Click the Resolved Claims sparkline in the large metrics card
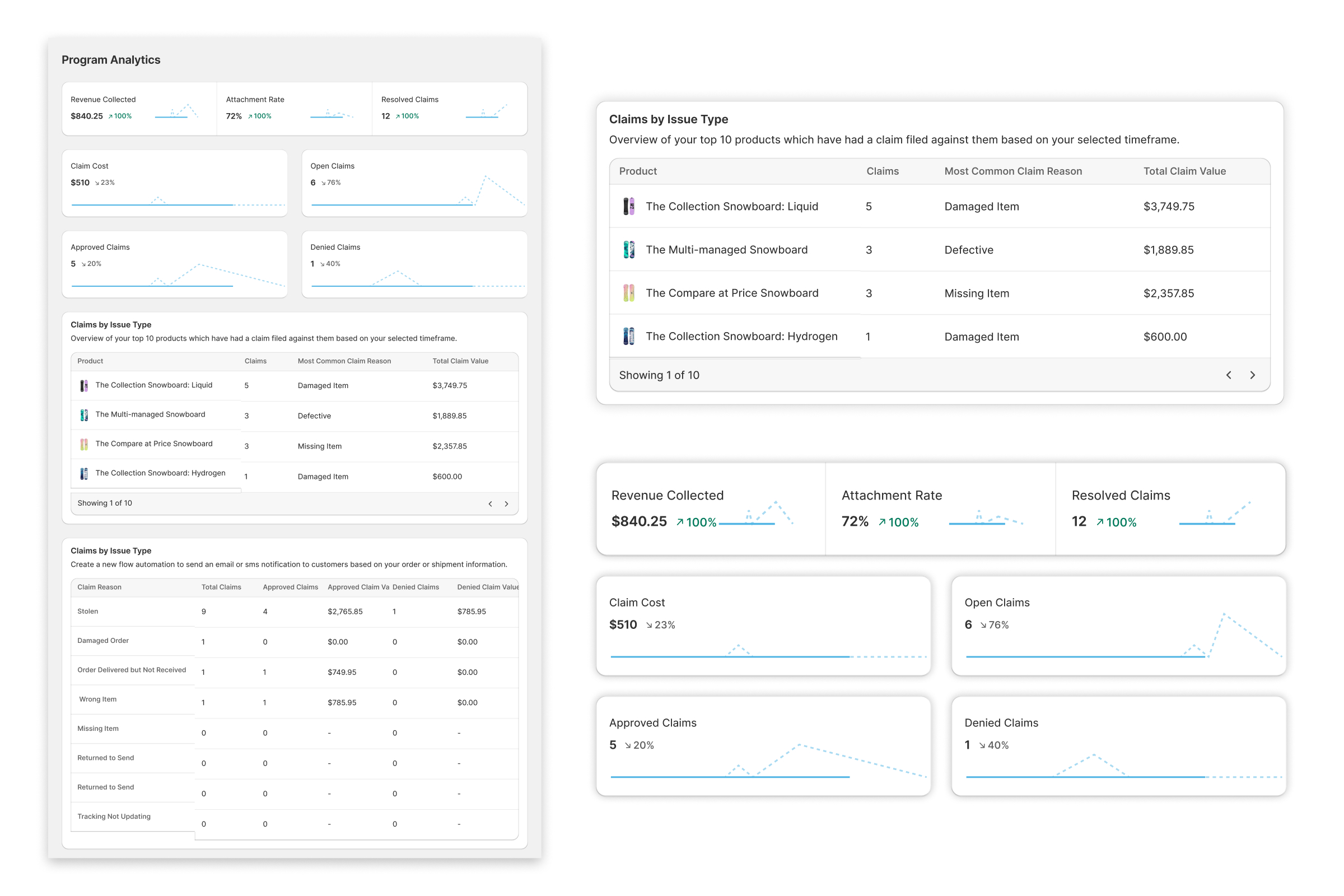This screenshot has width=1344, height=896. [1215, 512]
